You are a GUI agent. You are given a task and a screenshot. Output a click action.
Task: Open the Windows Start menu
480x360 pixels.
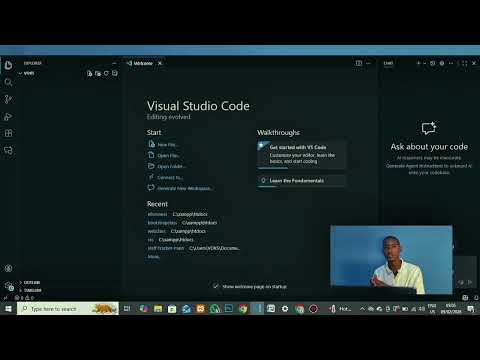coord(8,309)
